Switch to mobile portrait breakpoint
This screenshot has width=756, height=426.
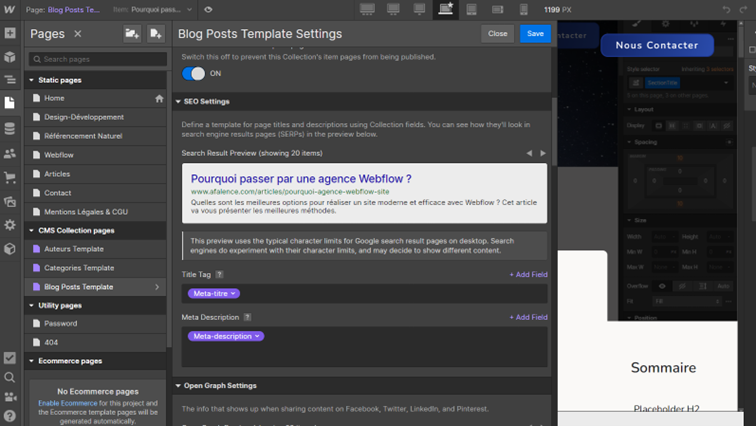click(x=524, y=9)
